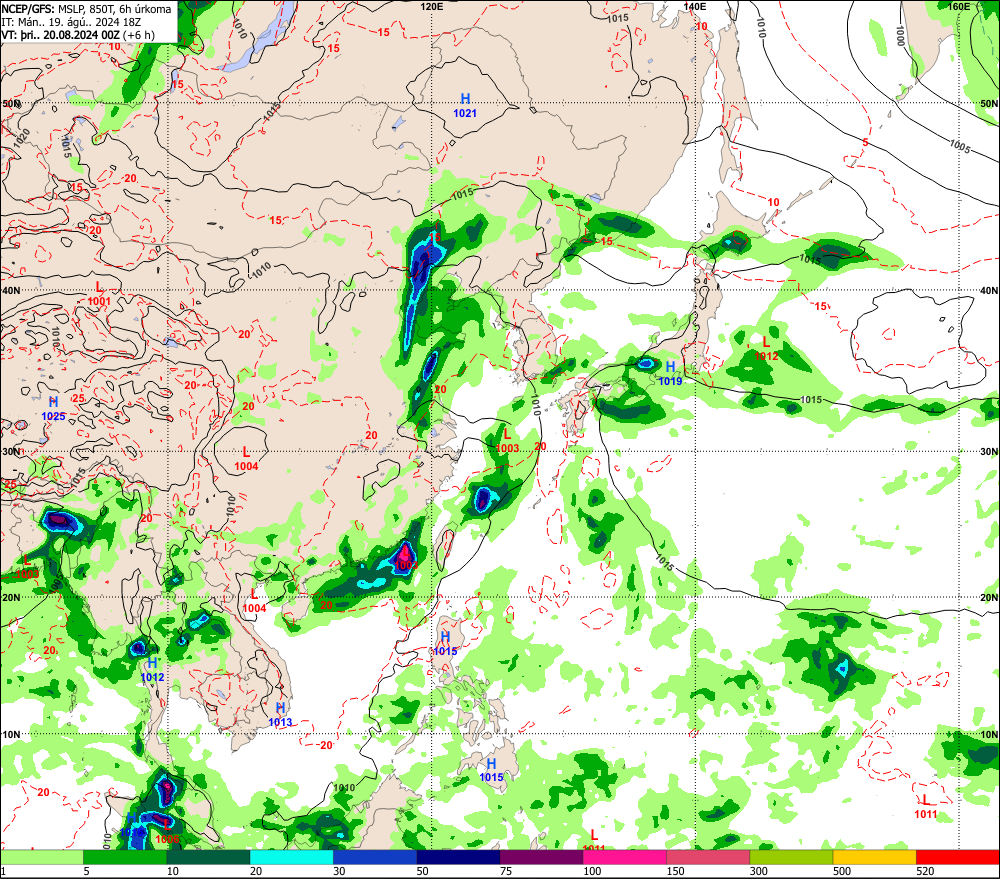Click the H 1012 marker over Thailand
The height and width of the screenshot is (879, 1000).
152,670
